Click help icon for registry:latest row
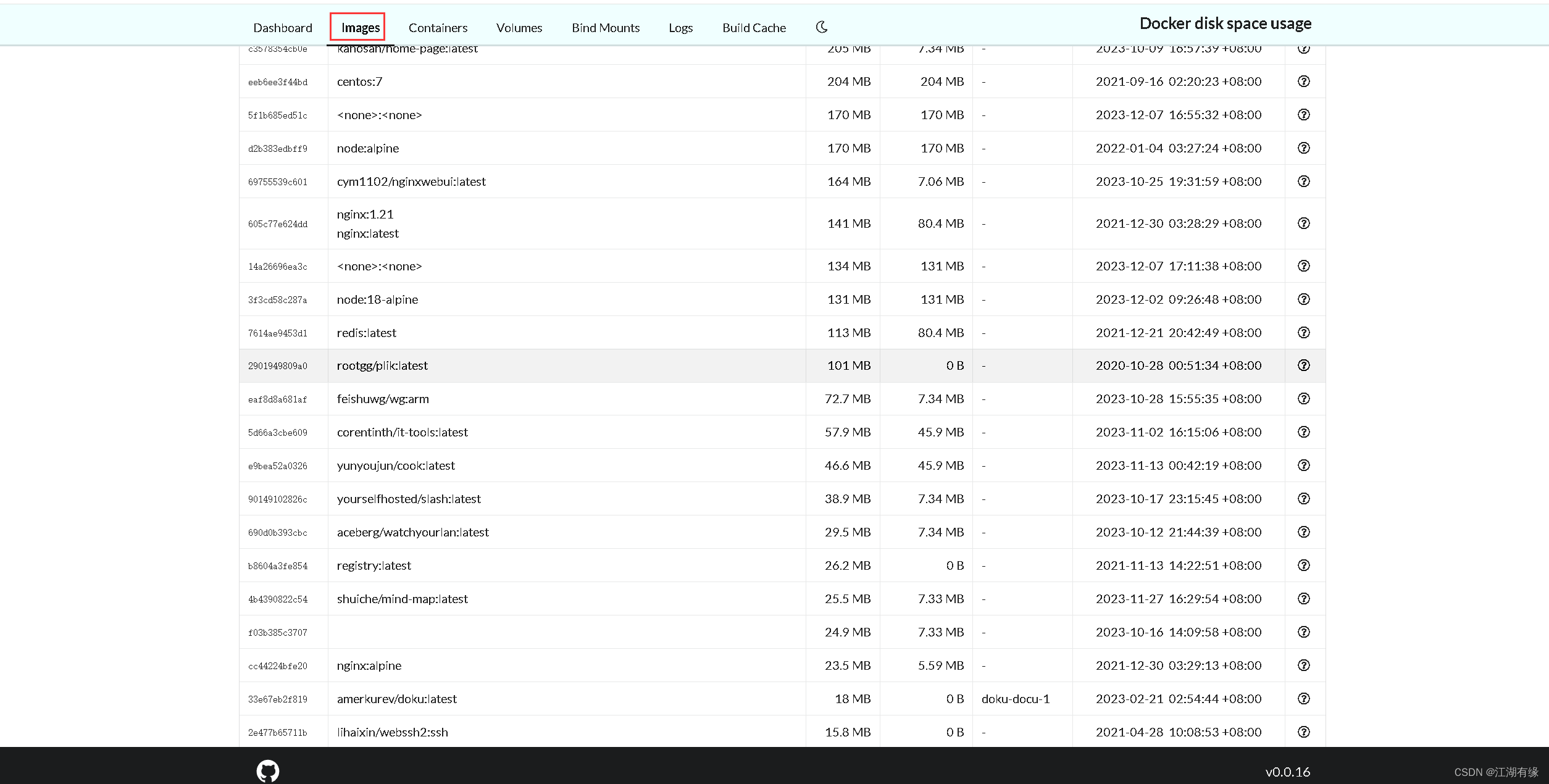Image resolution: width=1549 pixels, height=784 pixels. click(1303, 565)
